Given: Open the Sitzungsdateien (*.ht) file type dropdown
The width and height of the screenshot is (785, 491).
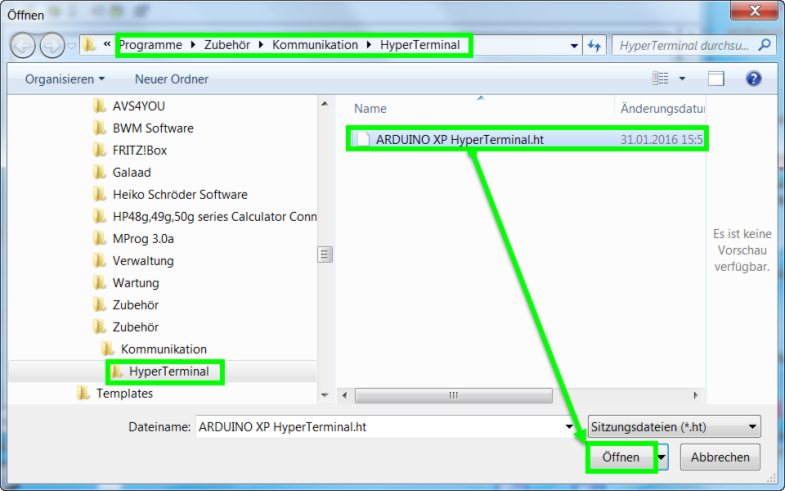Looking at the screenshot, I should pos(675,426).
